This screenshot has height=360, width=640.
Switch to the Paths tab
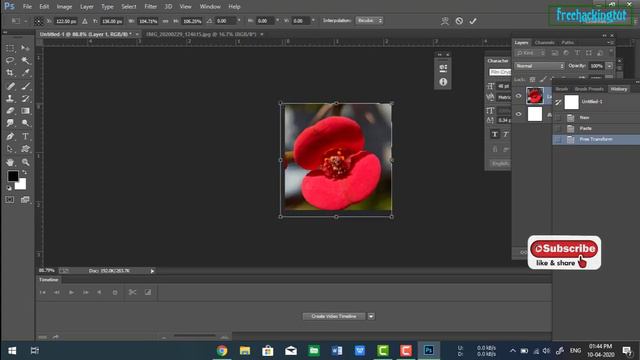point(567,42)
